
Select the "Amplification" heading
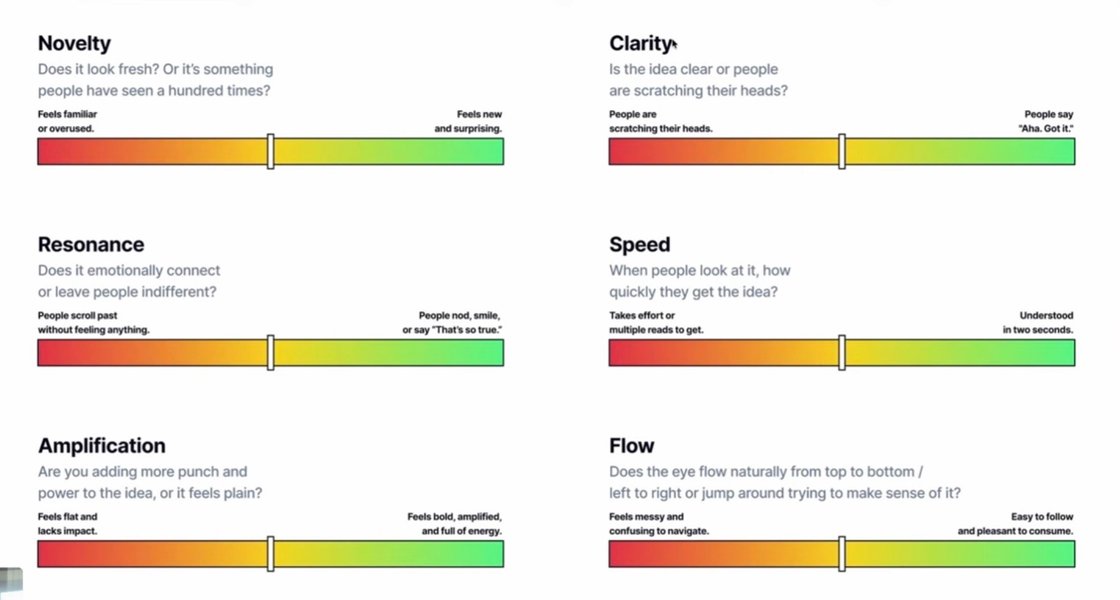pyautogui.click(x=102, y=445)
